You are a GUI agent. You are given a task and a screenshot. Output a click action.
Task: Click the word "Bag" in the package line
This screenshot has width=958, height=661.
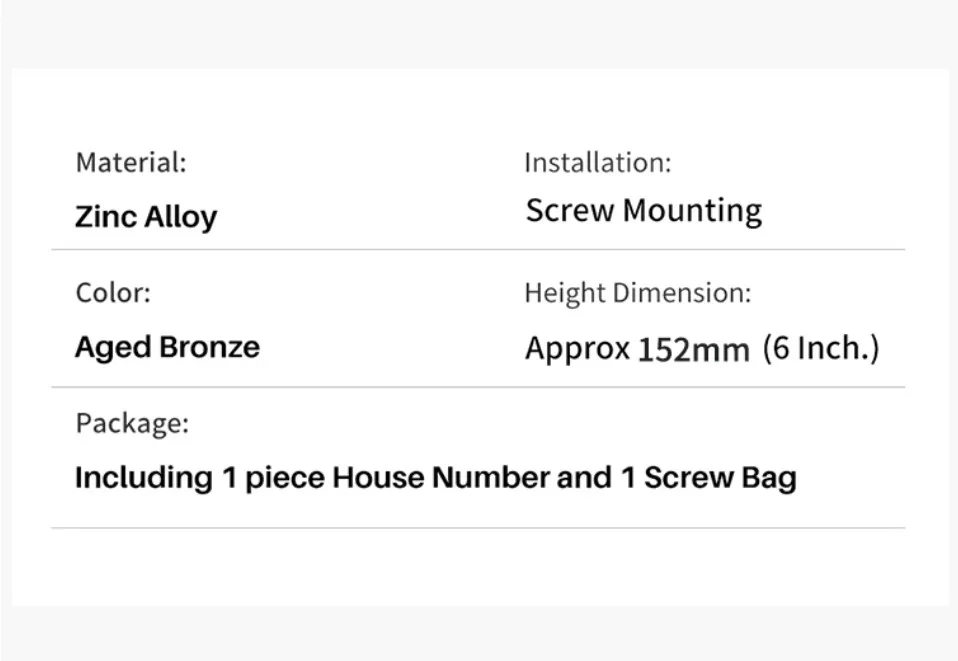pos(768,478)
